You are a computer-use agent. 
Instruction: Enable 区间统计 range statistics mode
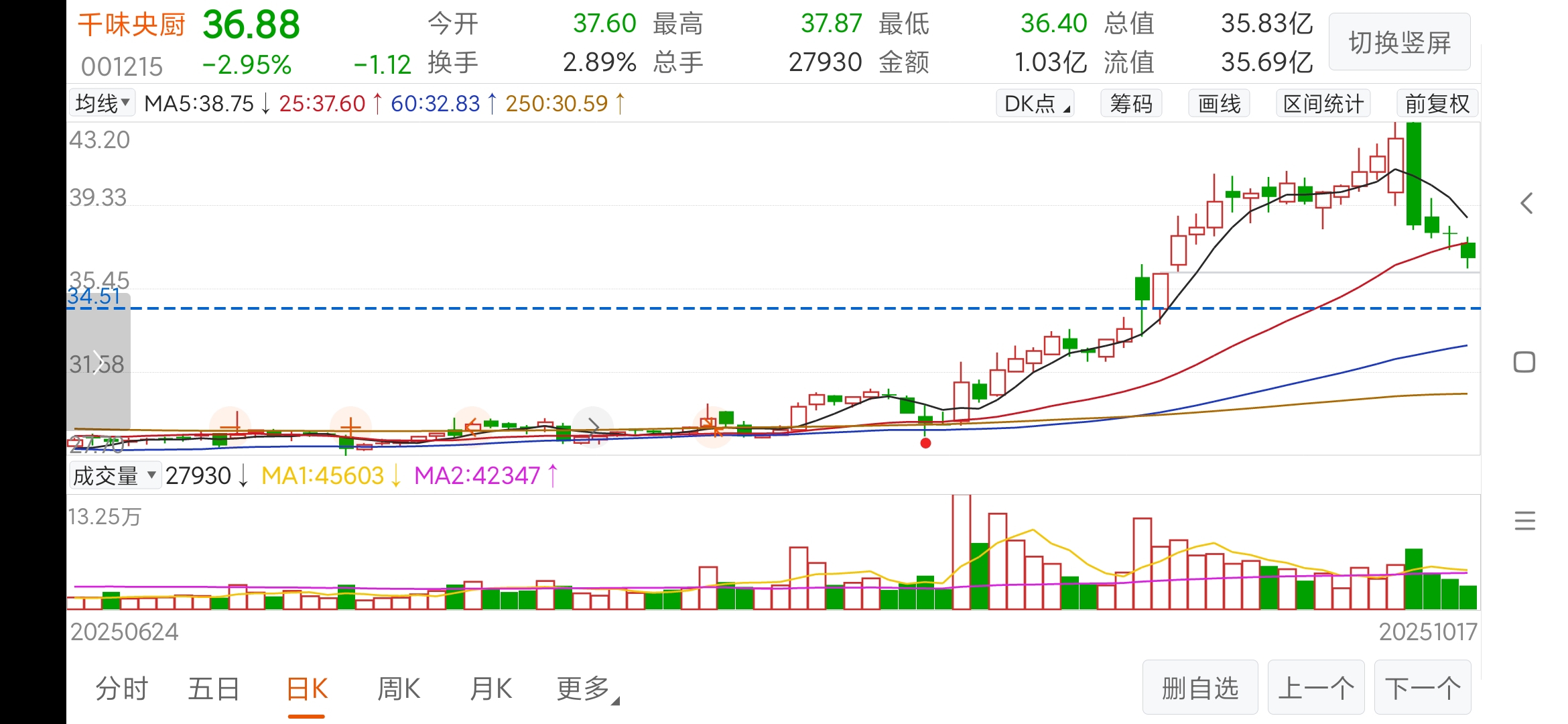pyautogui.click(x=1323, y=104)
